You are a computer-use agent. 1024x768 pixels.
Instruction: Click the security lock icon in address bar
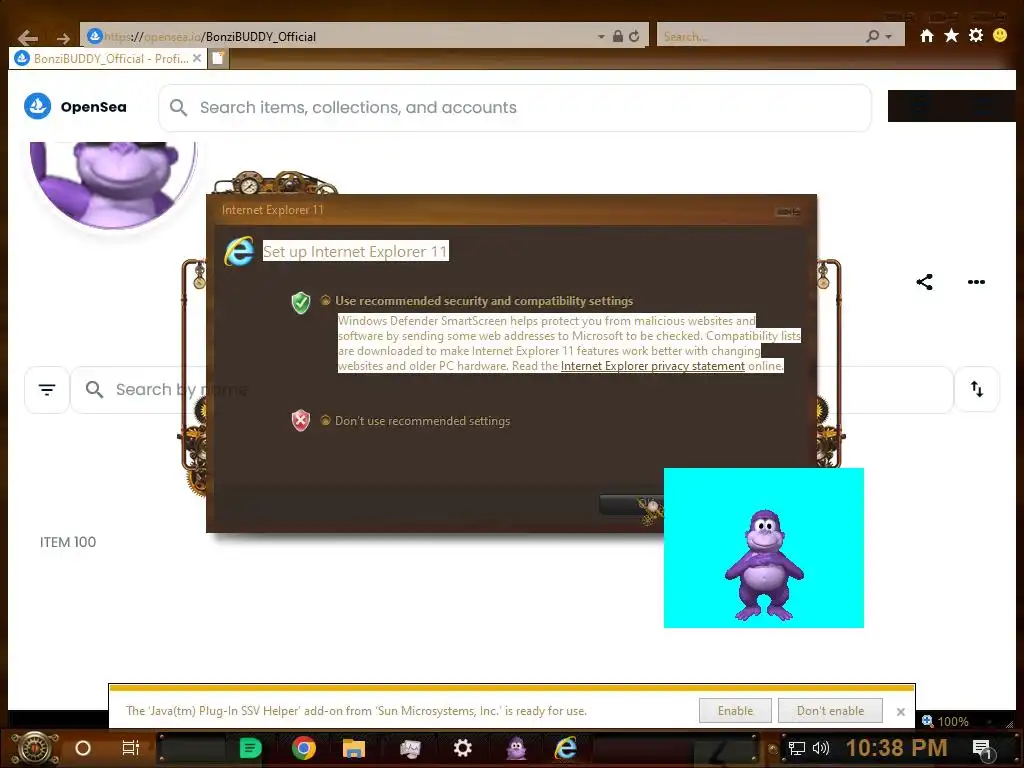click(x=618, y=37)
